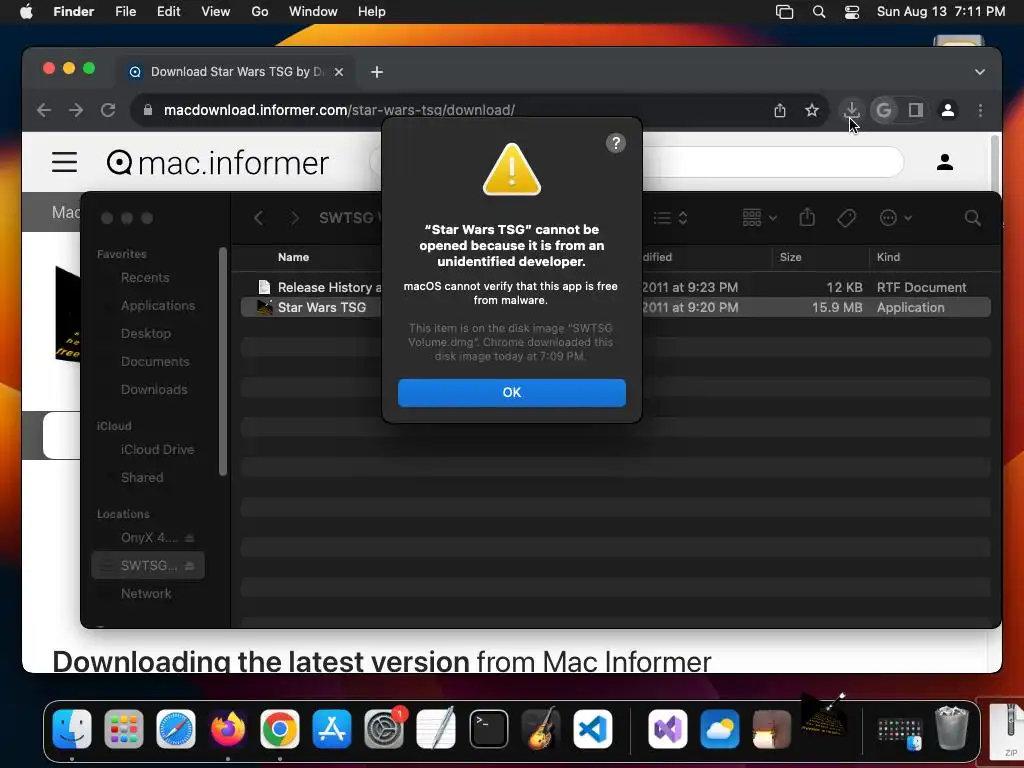Open Stage Manager icon in menu bar

pyautogui.click(x=784, y=12)
